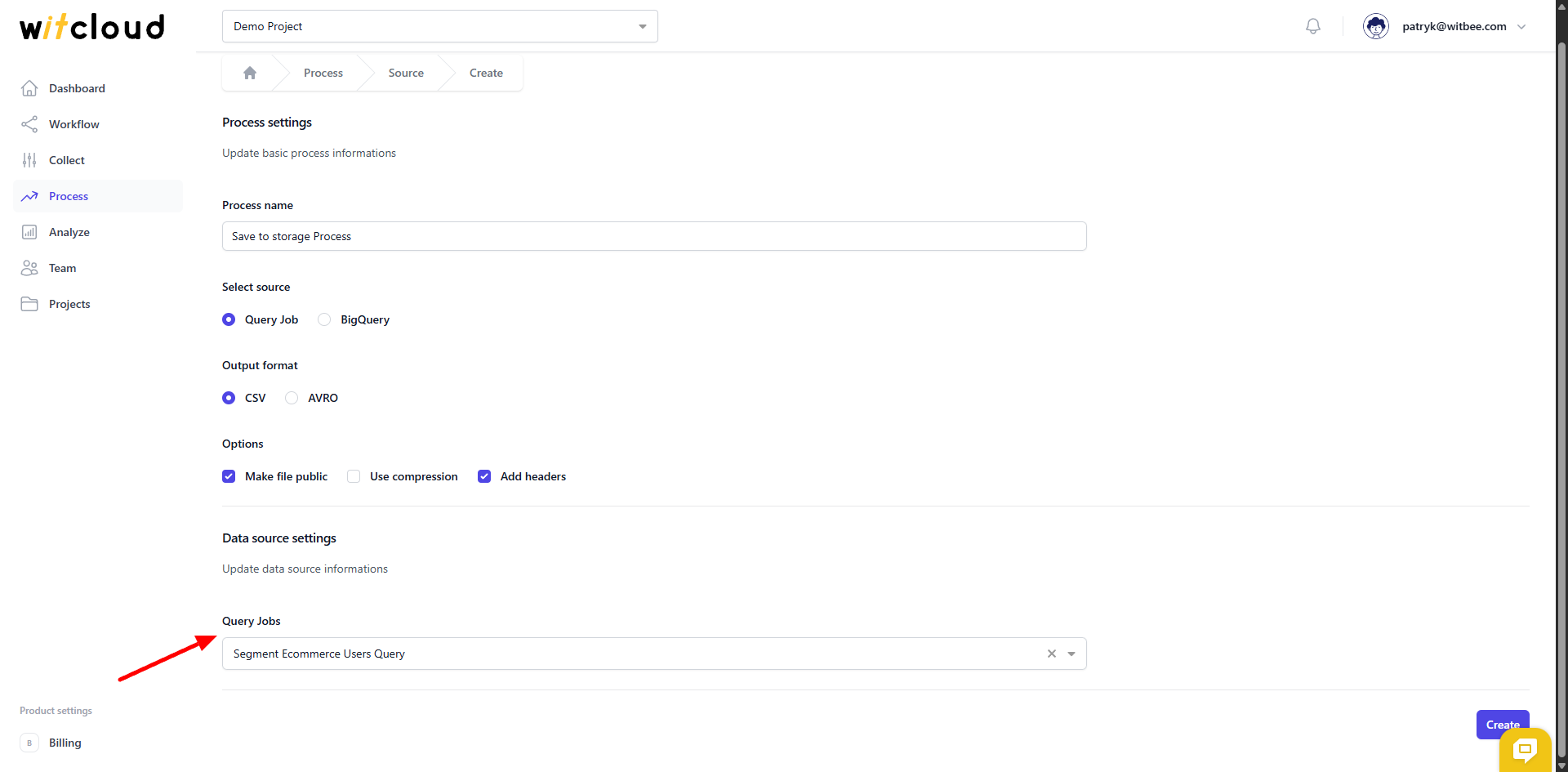Click the notification bell icon

(1312, 26)
